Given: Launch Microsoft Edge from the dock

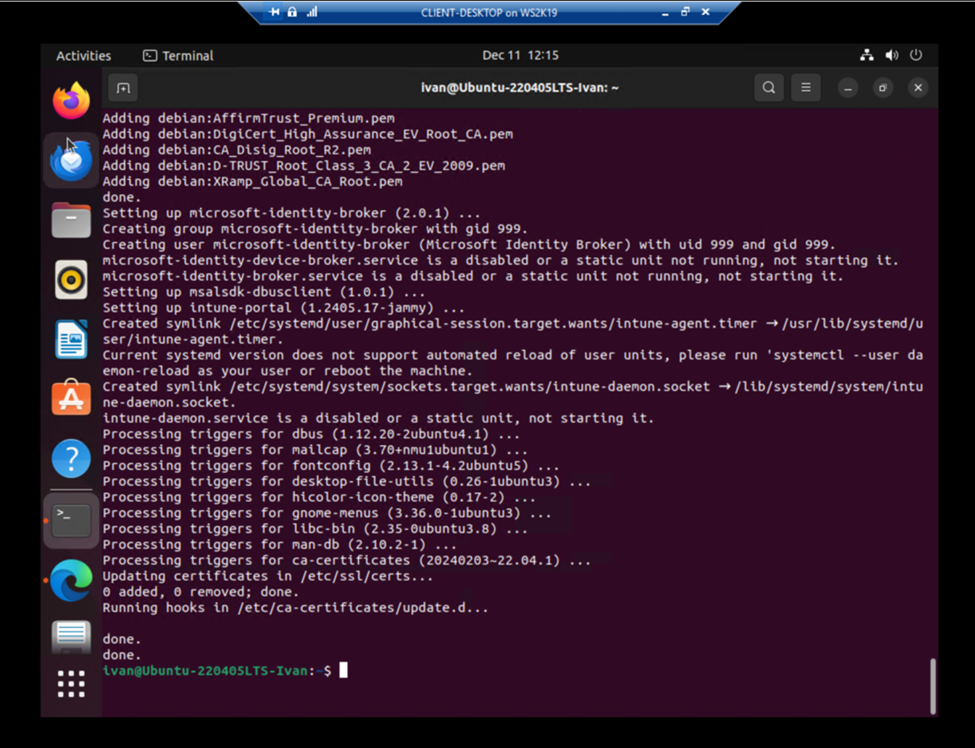Looking at the screenshot, I should pyautogui.click(x=71, y=581).
